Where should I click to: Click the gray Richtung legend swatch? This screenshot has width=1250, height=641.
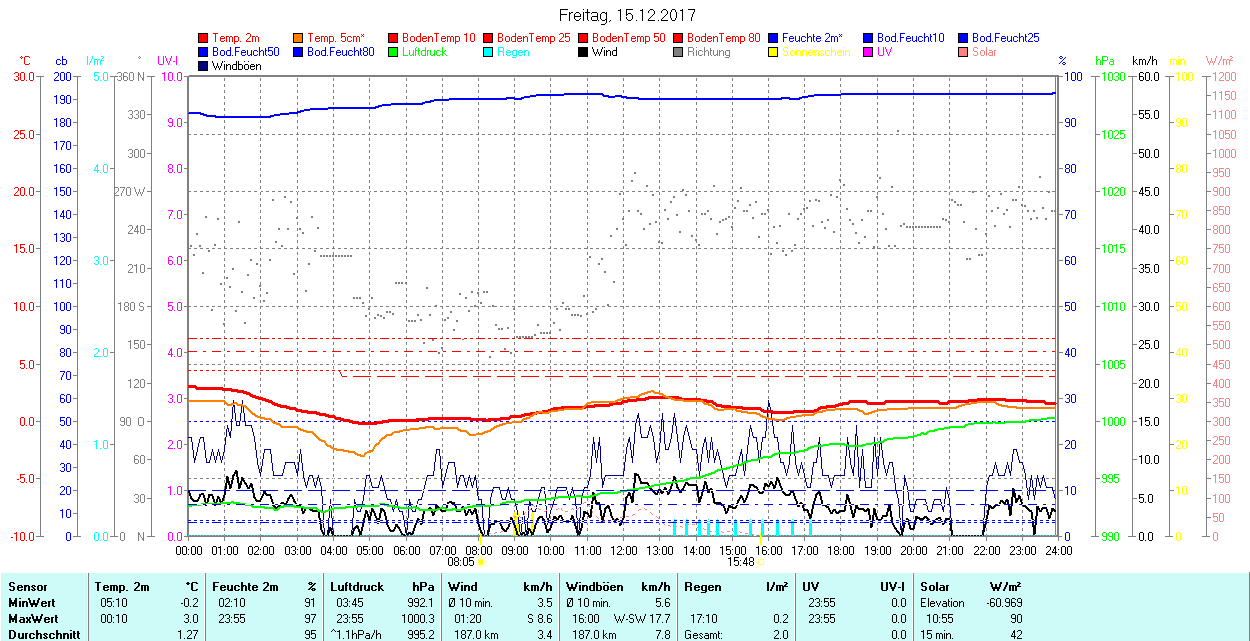tap(679, 52)
